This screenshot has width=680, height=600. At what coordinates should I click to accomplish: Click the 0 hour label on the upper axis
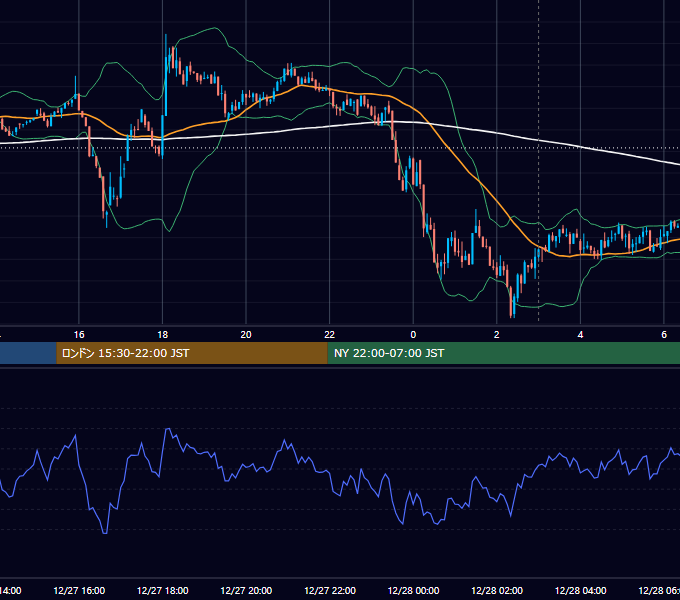pyautogui.click(x=413, y=334)
